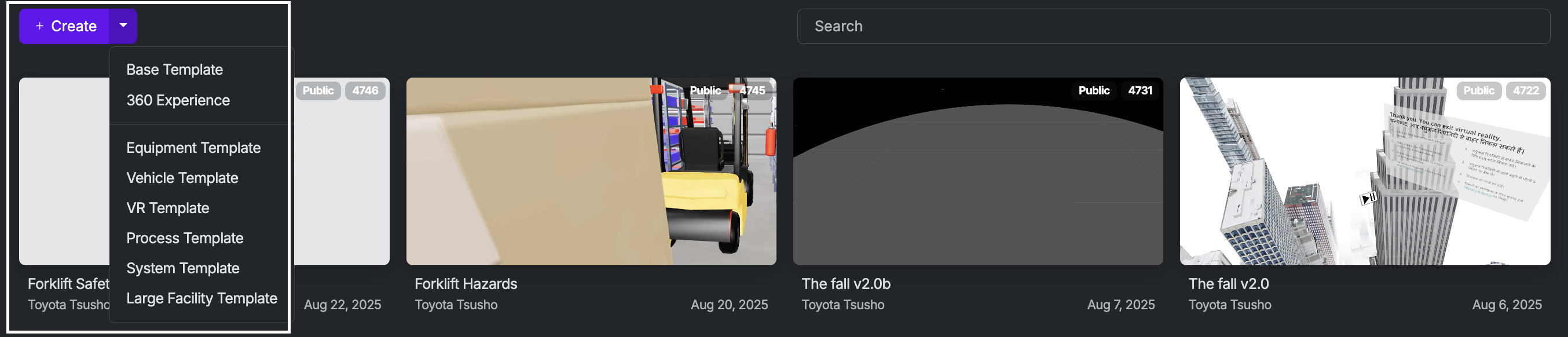The image size is (1568, 337).
Task: Click the Forklift Hazards title
Action: 466,284
